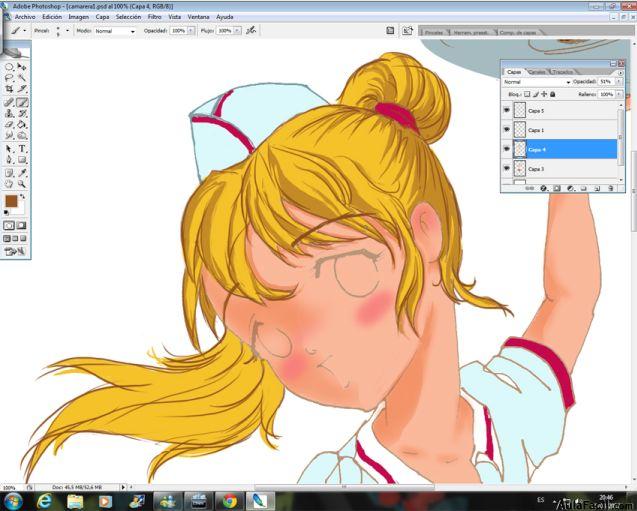Open Flujo arrow in options bar
The image size is (637, 511).
click(237, 30)
